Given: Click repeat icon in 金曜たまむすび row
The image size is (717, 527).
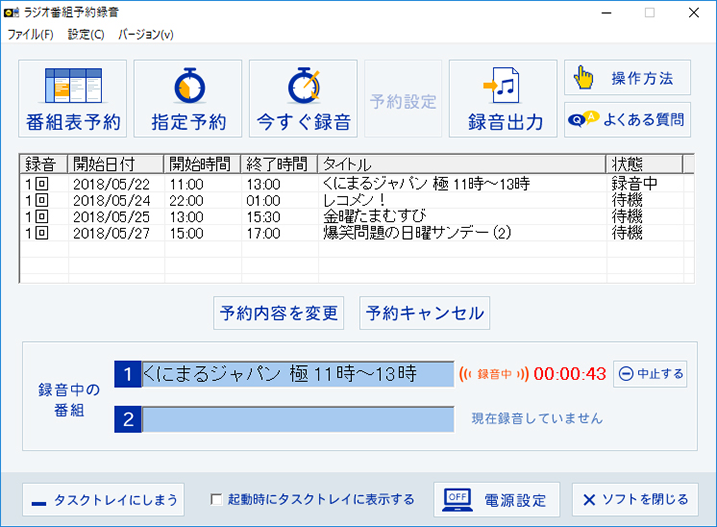Looking at the screenshot, I should 42,216.
